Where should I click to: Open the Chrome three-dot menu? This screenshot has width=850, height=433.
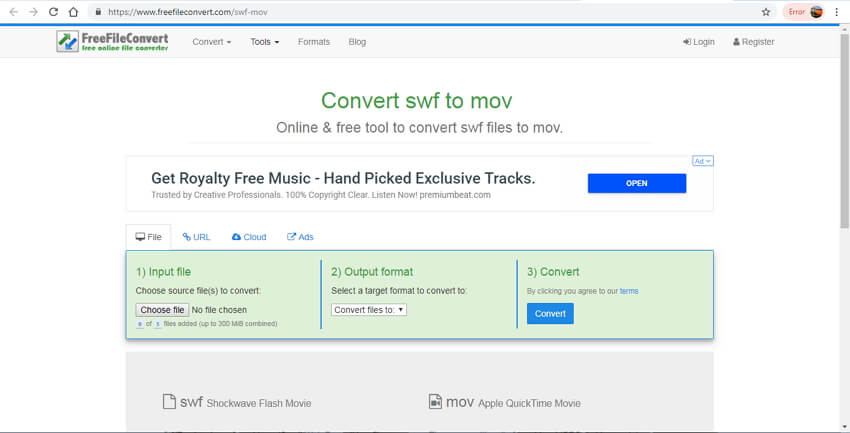pos(836,12)
